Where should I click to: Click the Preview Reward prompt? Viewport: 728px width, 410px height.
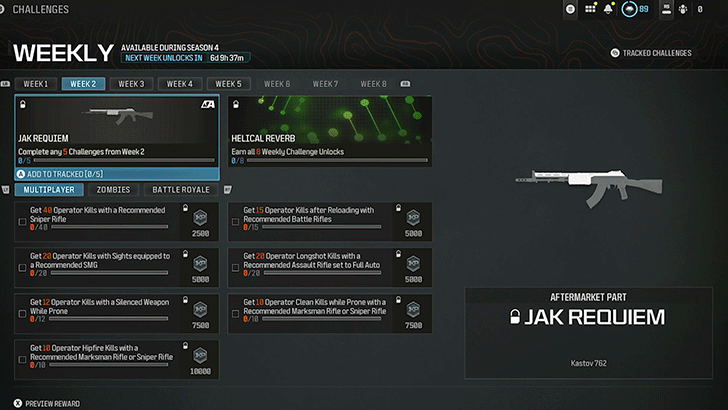pos(47,403)
